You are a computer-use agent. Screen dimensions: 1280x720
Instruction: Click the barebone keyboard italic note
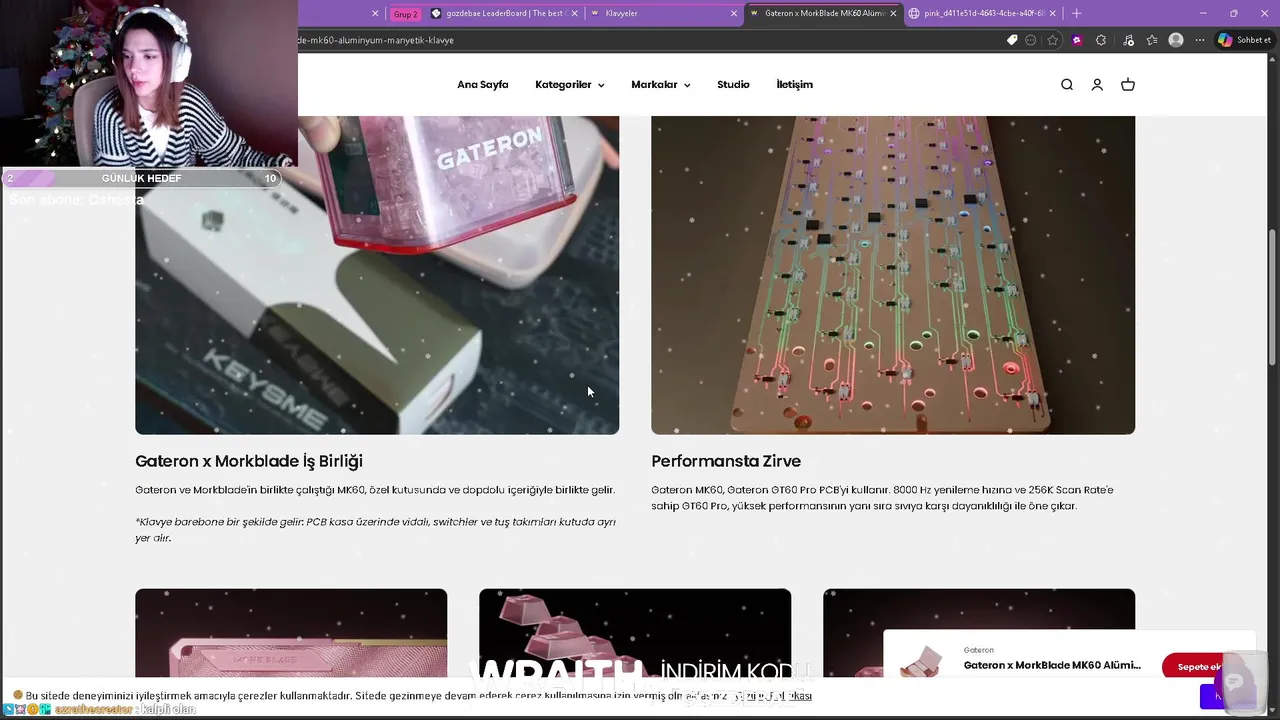click(375, 530)
